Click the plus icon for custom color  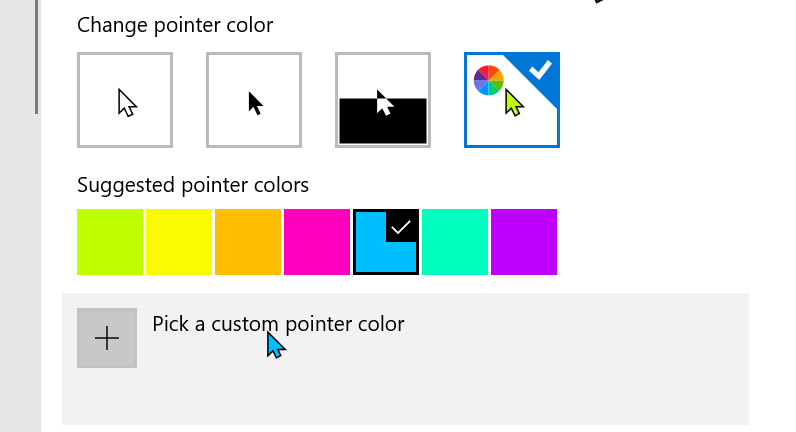[107, 338]
